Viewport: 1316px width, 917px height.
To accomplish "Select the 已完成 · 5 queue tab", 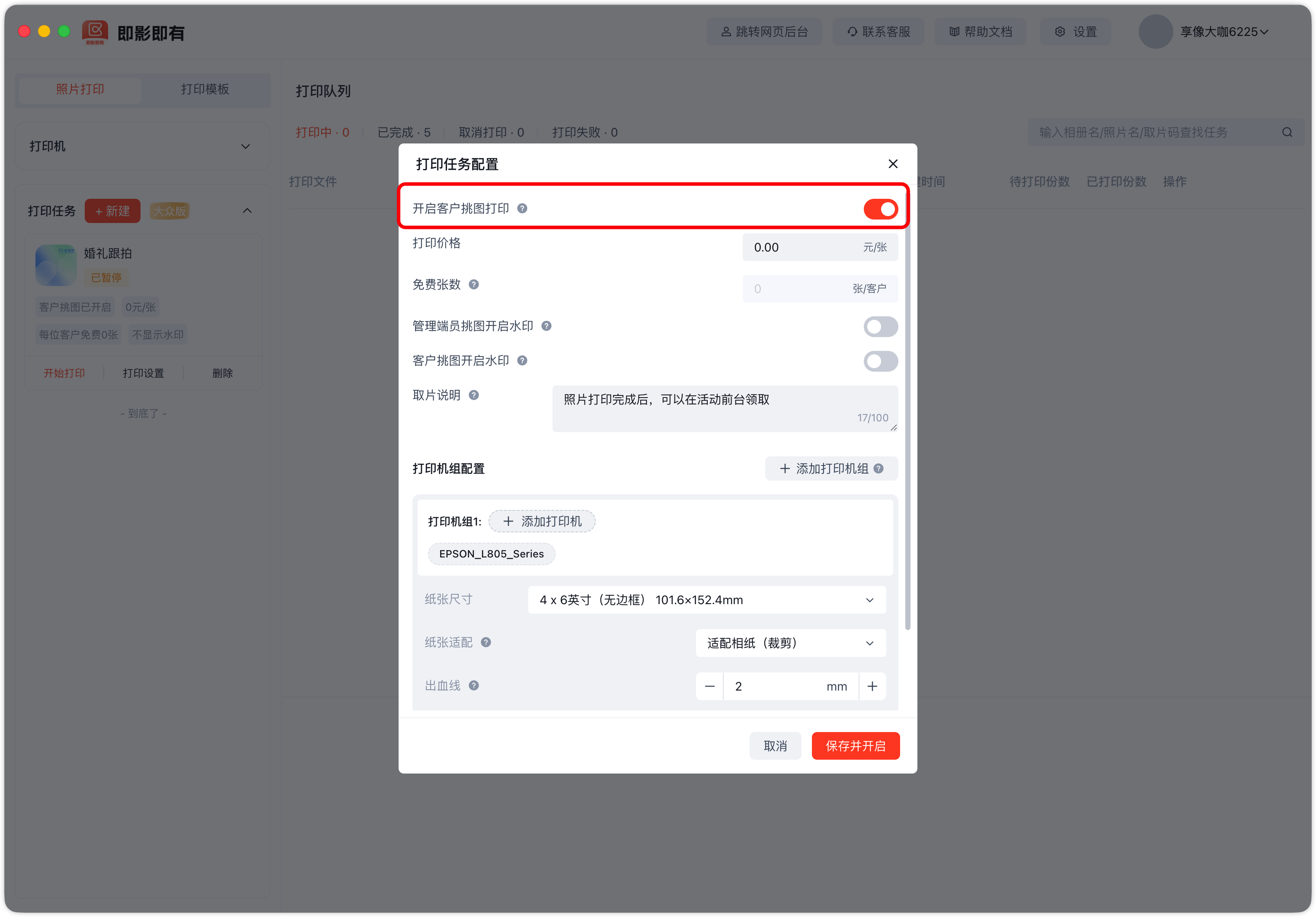I will point(403,132).
